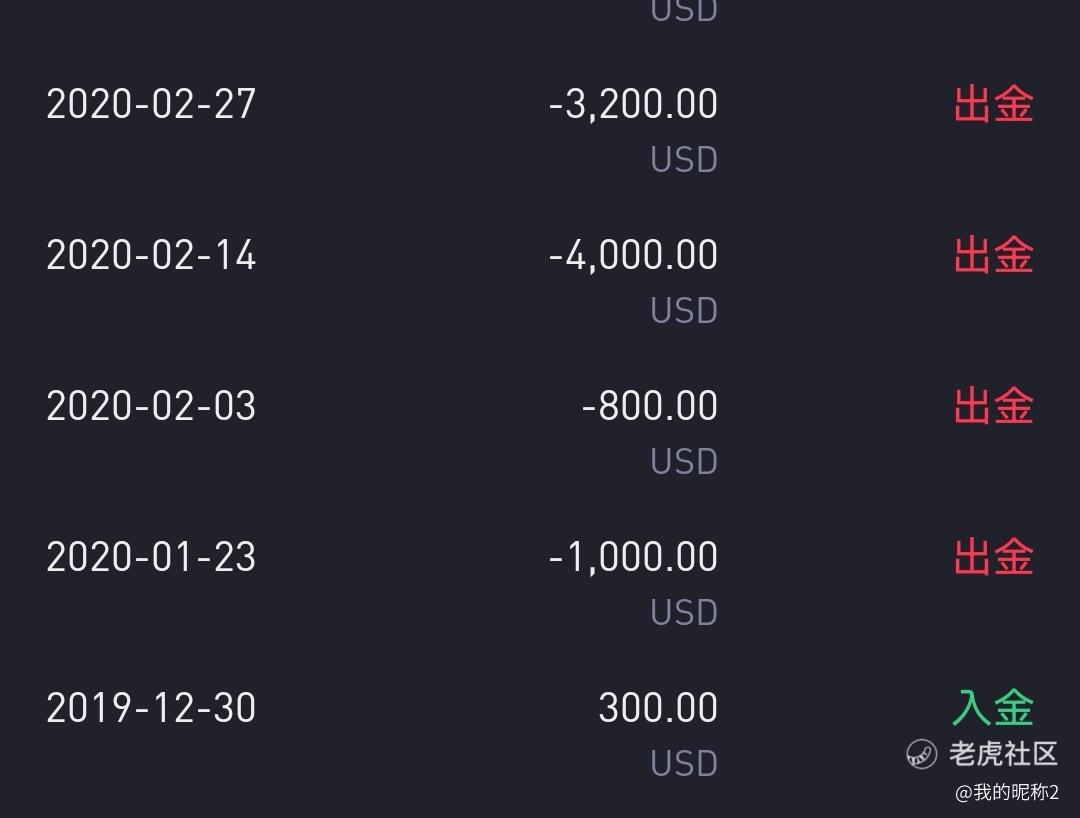The image size is (1080, 818).
Task: Select the 2020-02-14 date entry
Action: [151, 255]
